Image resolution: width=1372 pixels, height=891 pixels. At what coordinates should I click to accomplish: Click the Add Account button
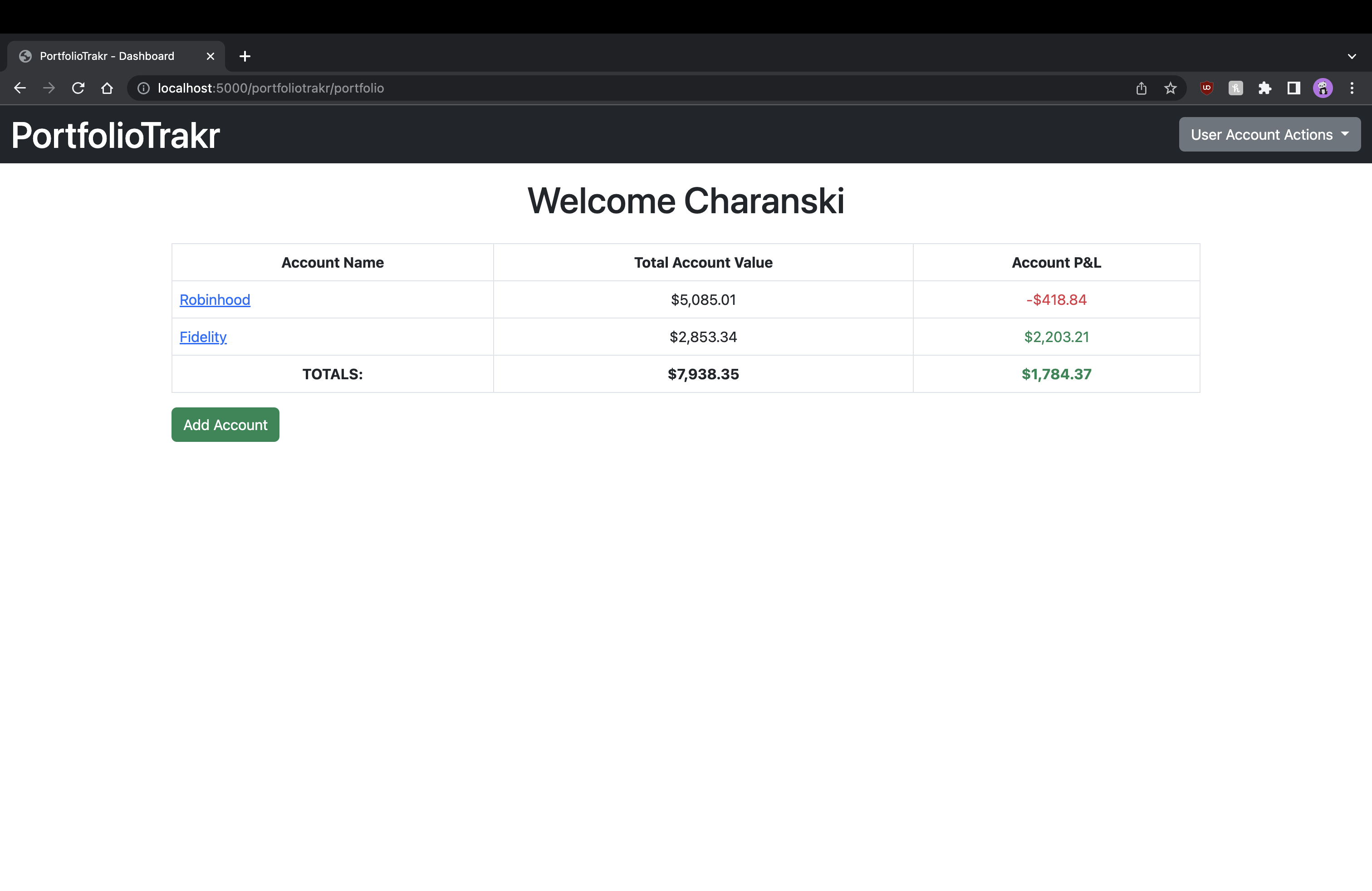click(x=225, y=425)
